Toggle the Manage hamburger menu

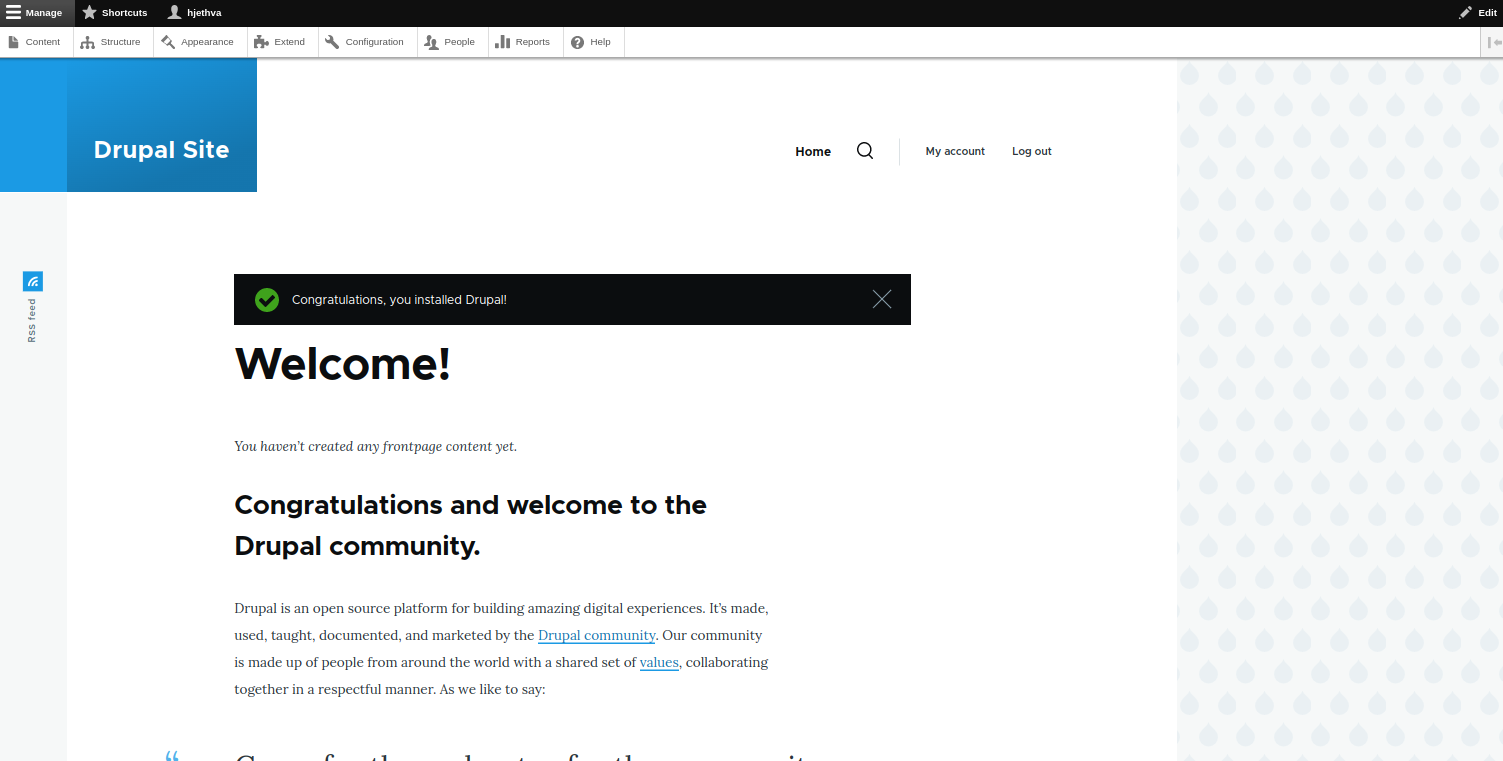coord(36,13)
